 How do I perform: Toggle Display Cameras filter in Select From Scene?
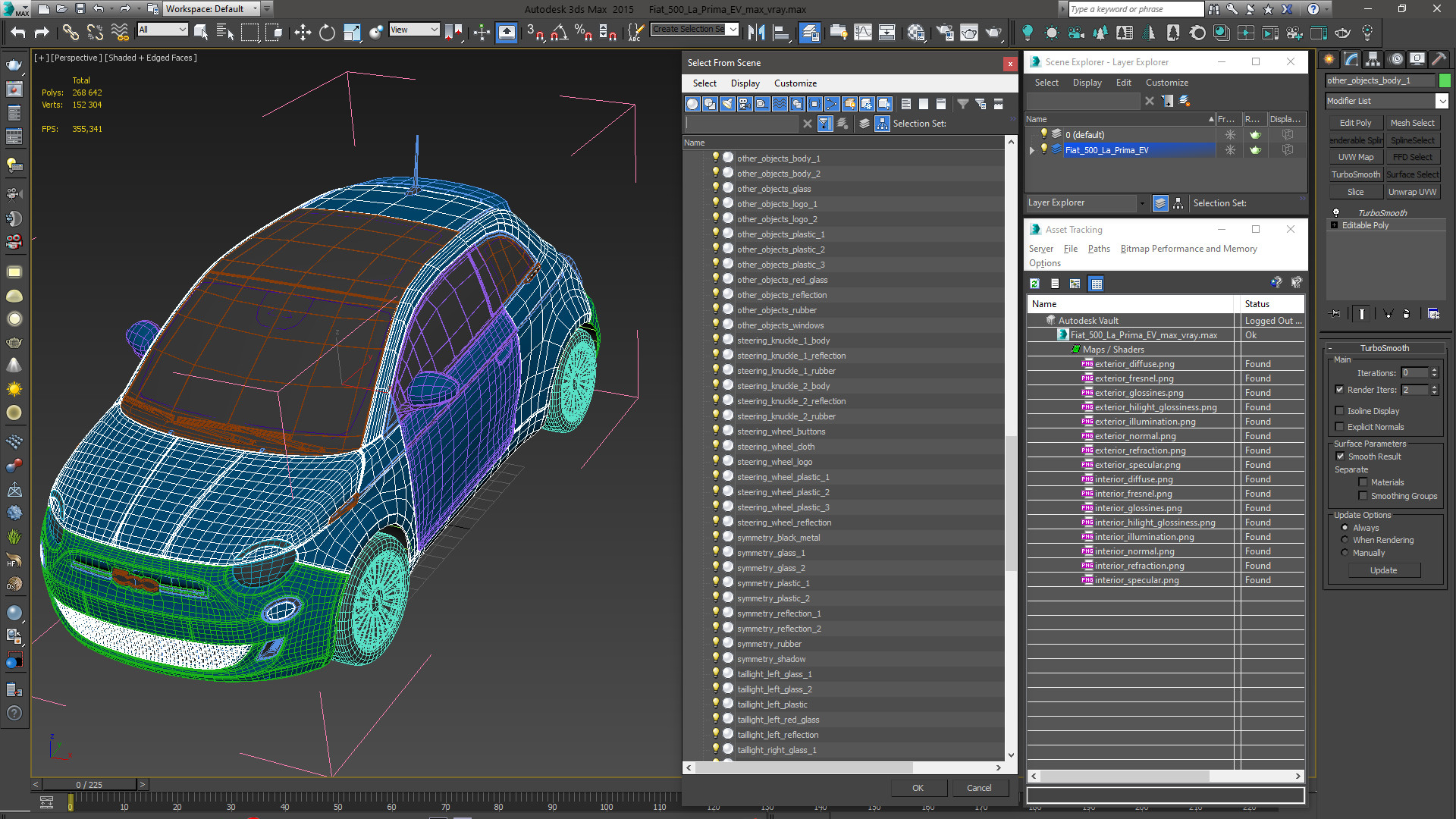[x=745, y=104]
